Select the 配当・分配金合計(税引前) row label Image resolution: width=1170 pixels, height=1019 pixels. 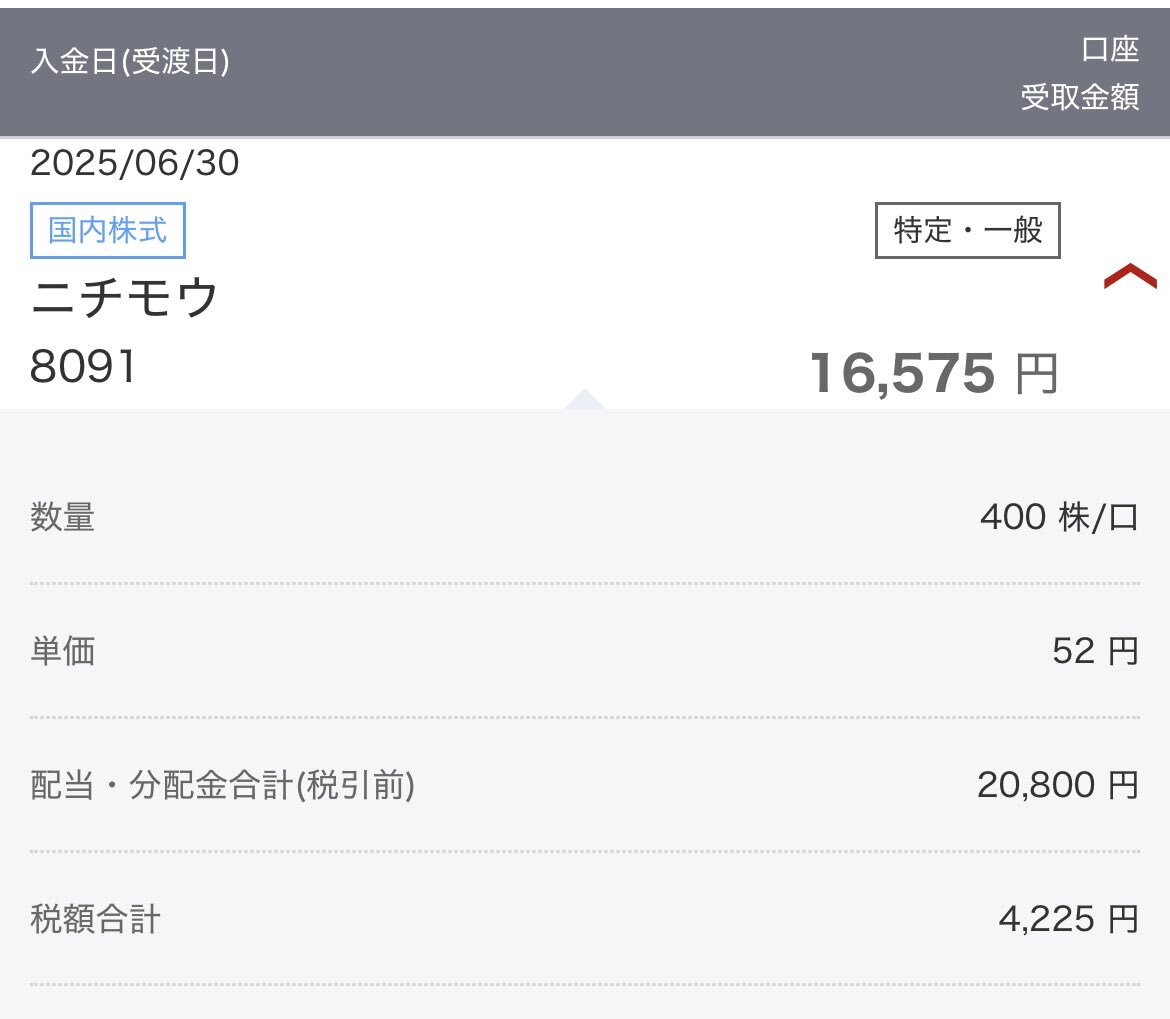[222, 785]
